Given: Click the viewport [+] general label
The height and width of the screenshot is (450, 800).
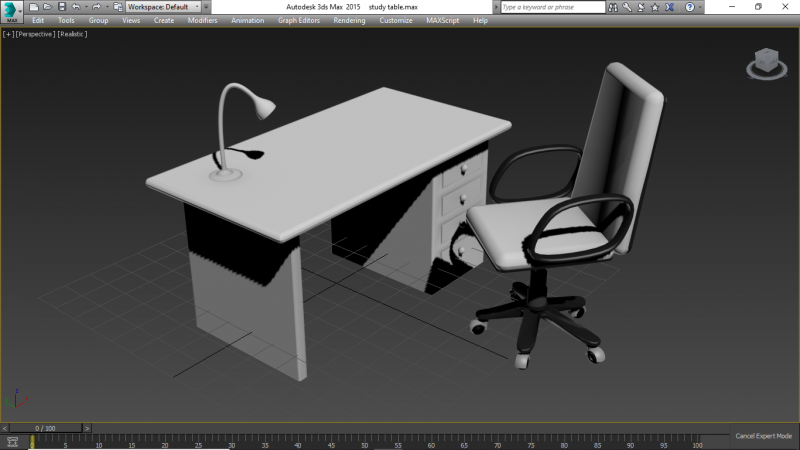Looking at the screenshot, I should point(8,34).
